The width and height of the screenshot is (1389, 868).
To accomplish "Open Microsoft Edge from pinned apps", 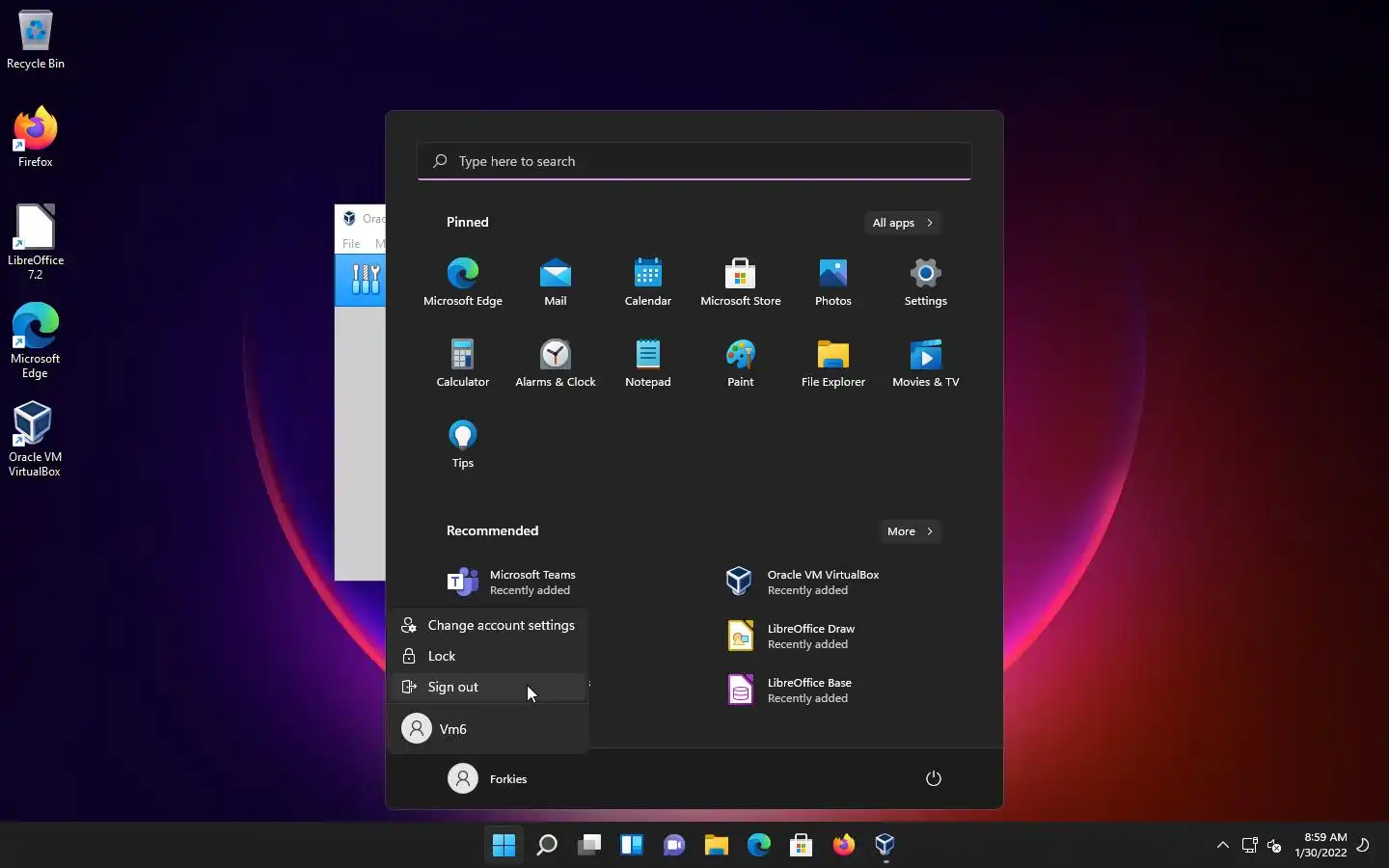I will (463, 282).
